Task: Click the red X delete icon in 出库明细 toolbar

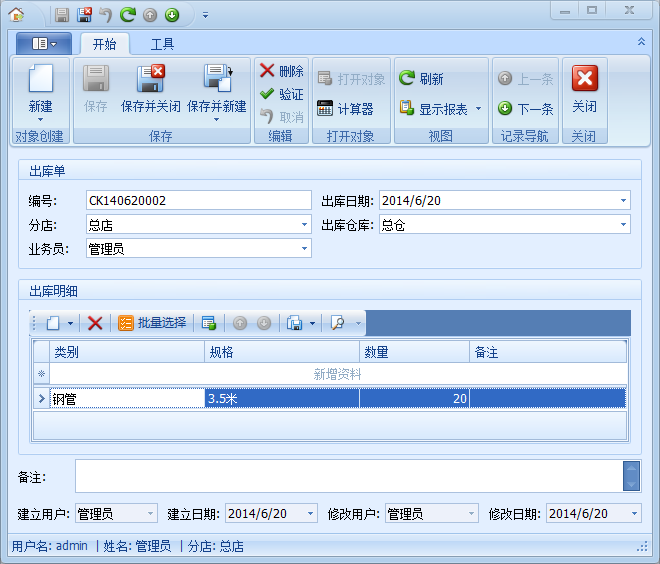Action: click(95, 323)
